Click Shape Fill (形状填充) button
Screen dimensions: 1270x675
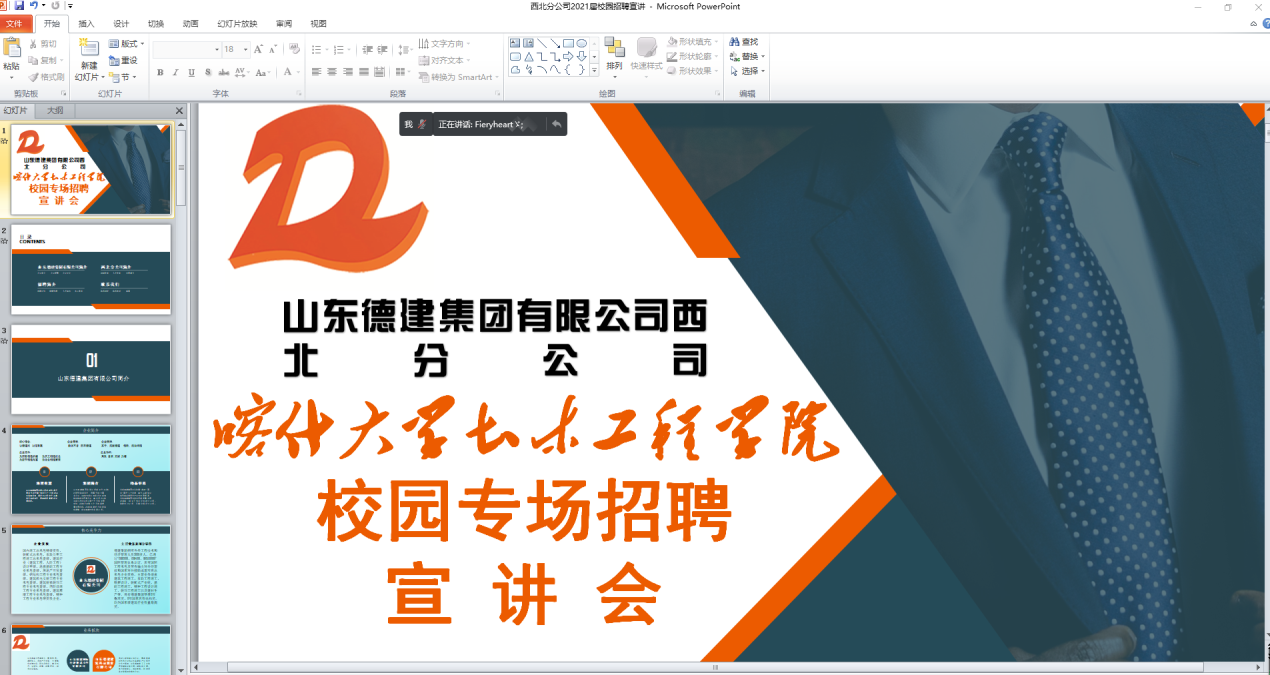pos(692,42)
